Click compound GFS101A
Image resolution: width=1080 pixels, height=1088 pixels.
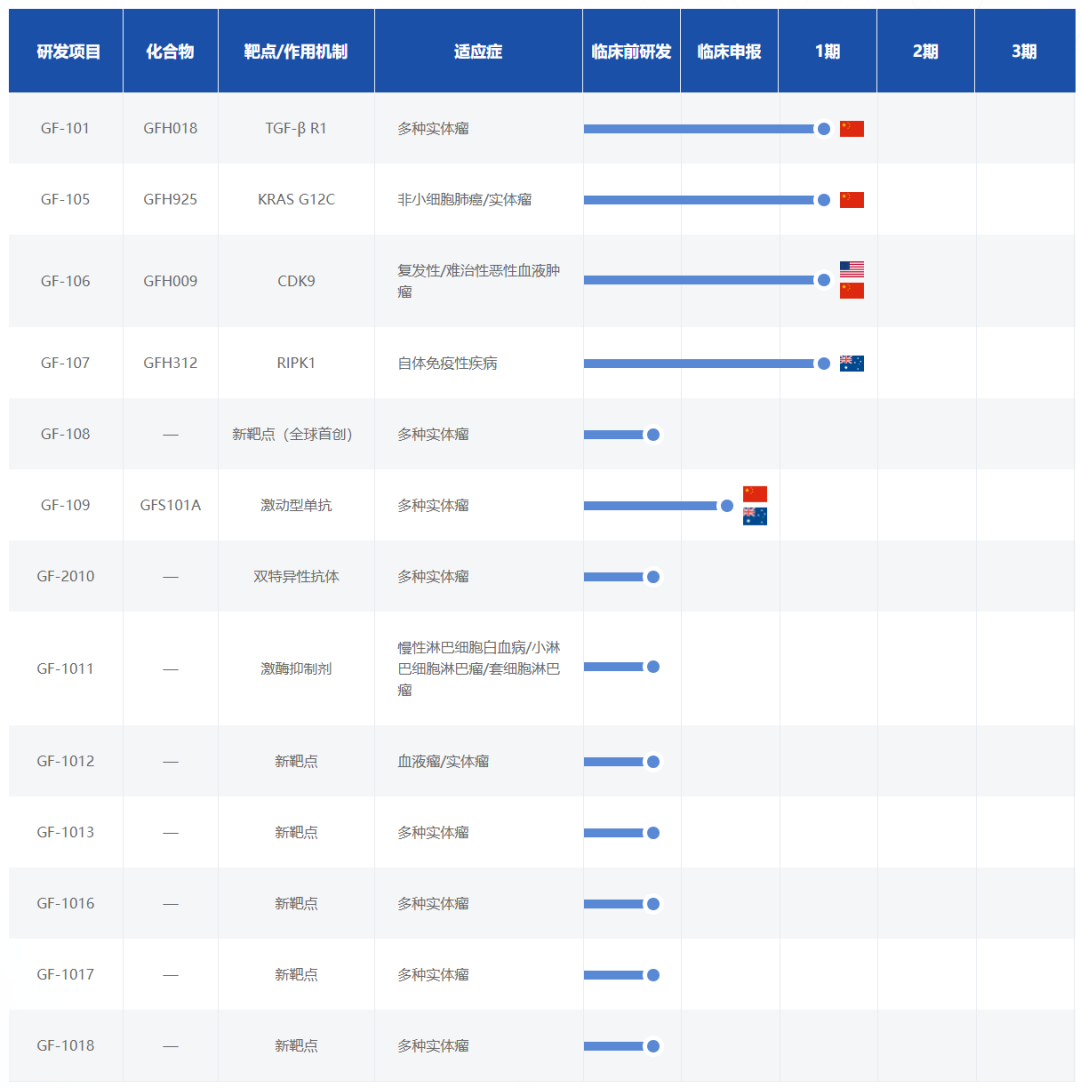[170, 505]
